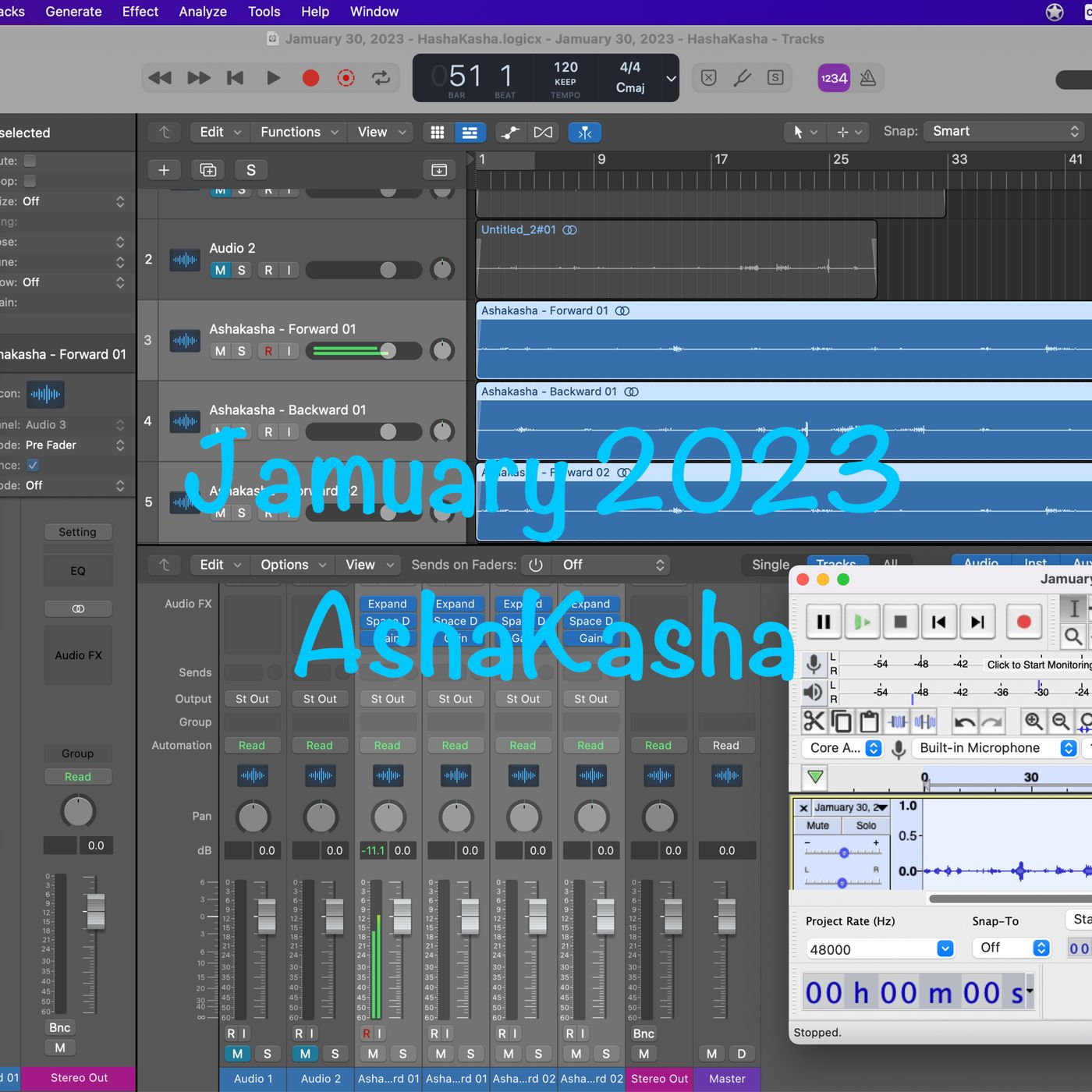Select the automation curve icon in Logic's toolbar
Viewport: 1092px width, 1092px height.
coord(509,132)
